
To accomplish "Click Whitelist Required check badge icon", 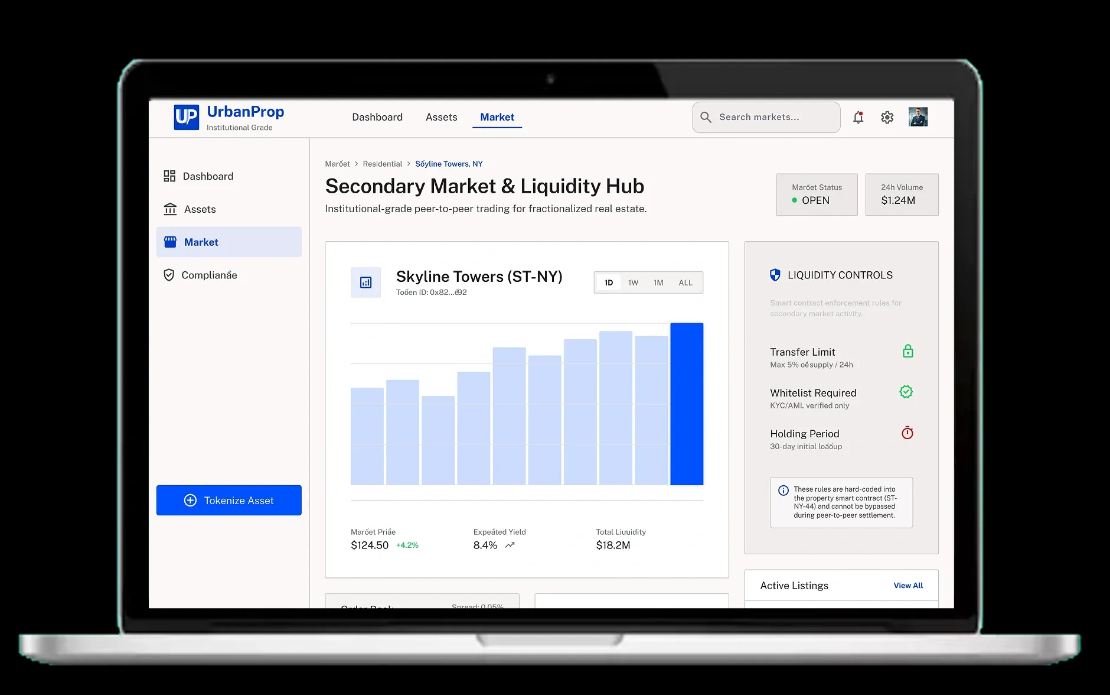I will click(906, 391).
